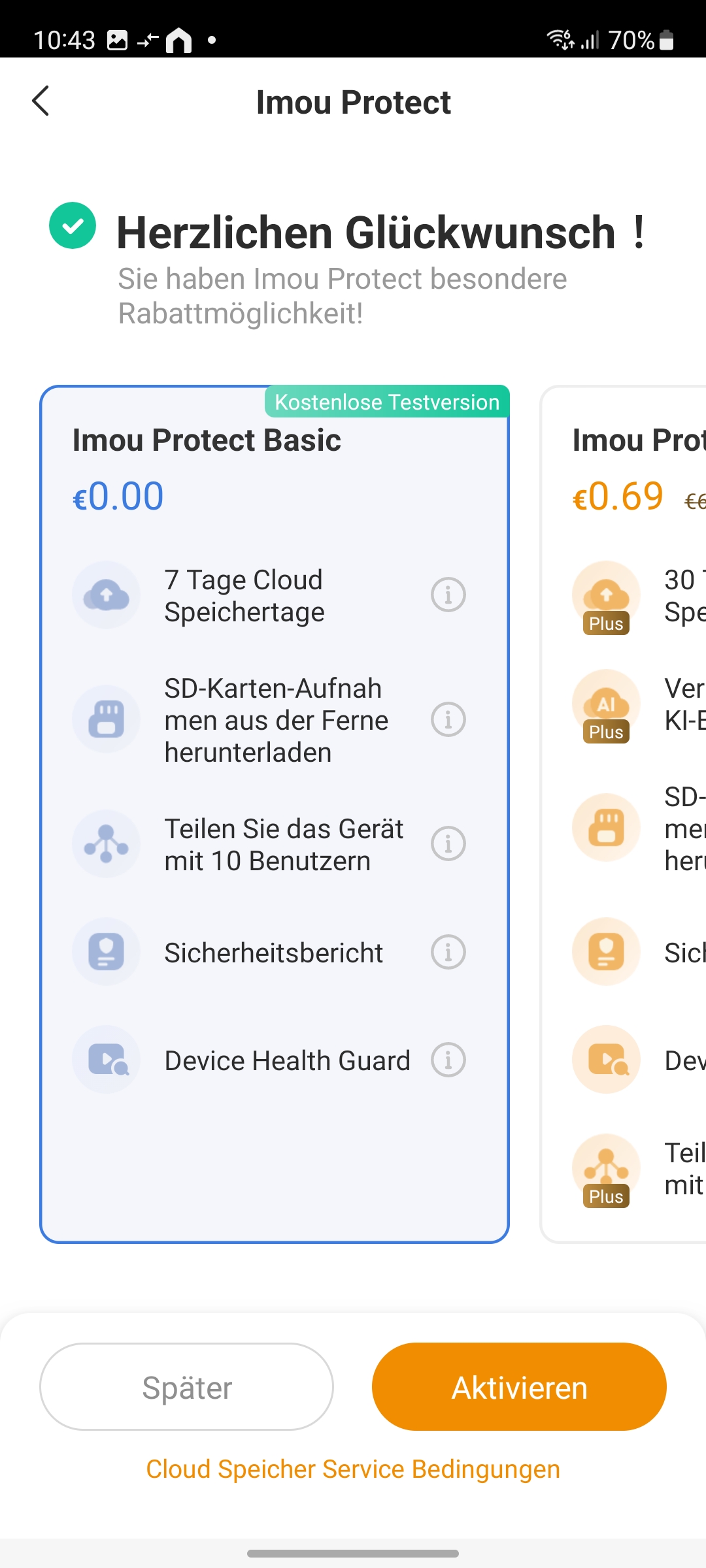This screenshot has height=1568, width=706.
Task: Tap the Kostenlose Testversion badge
Action: point(387,402)
